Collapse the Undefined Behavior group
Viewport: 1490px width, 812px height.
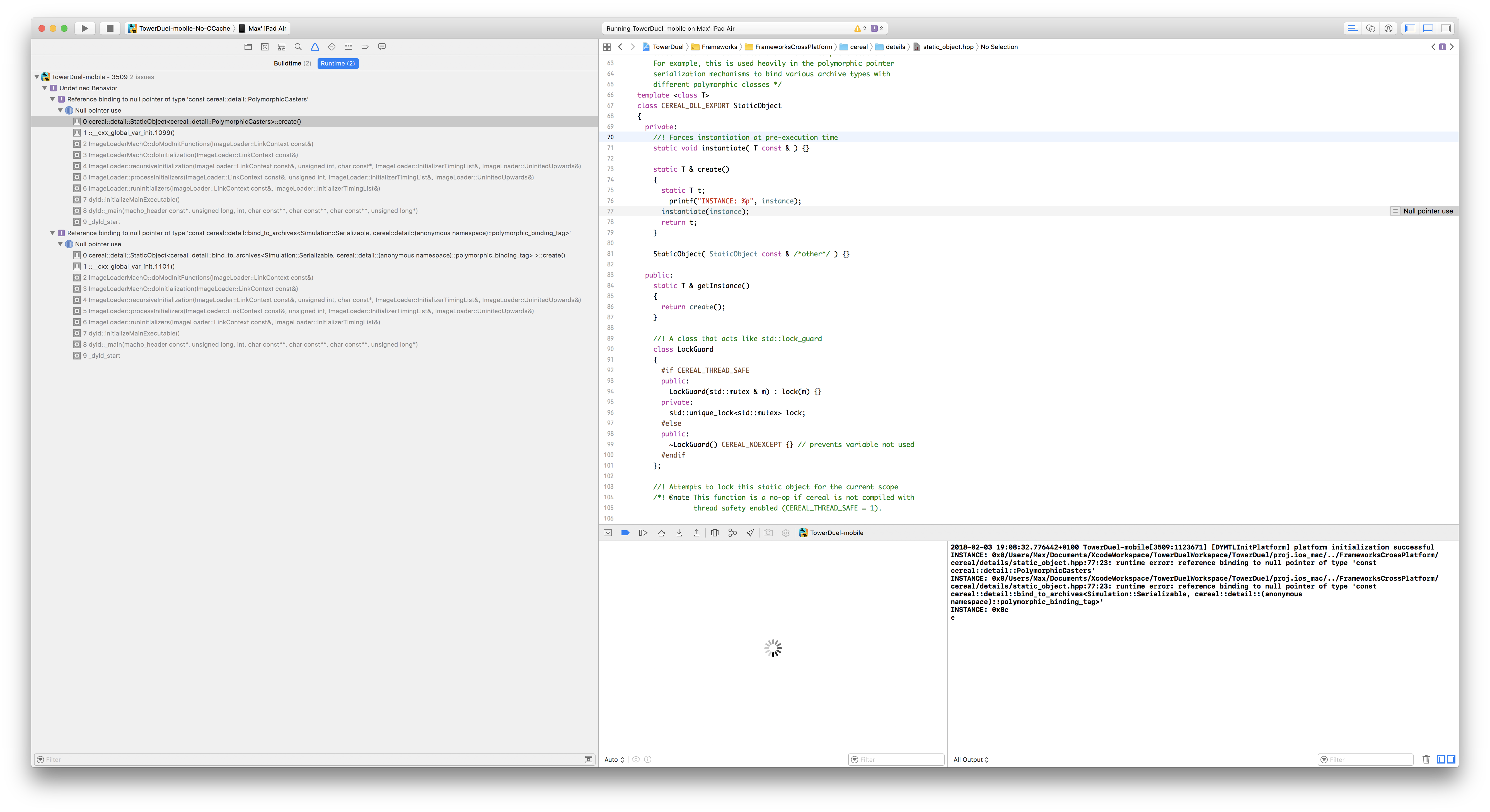click(45, 88)
